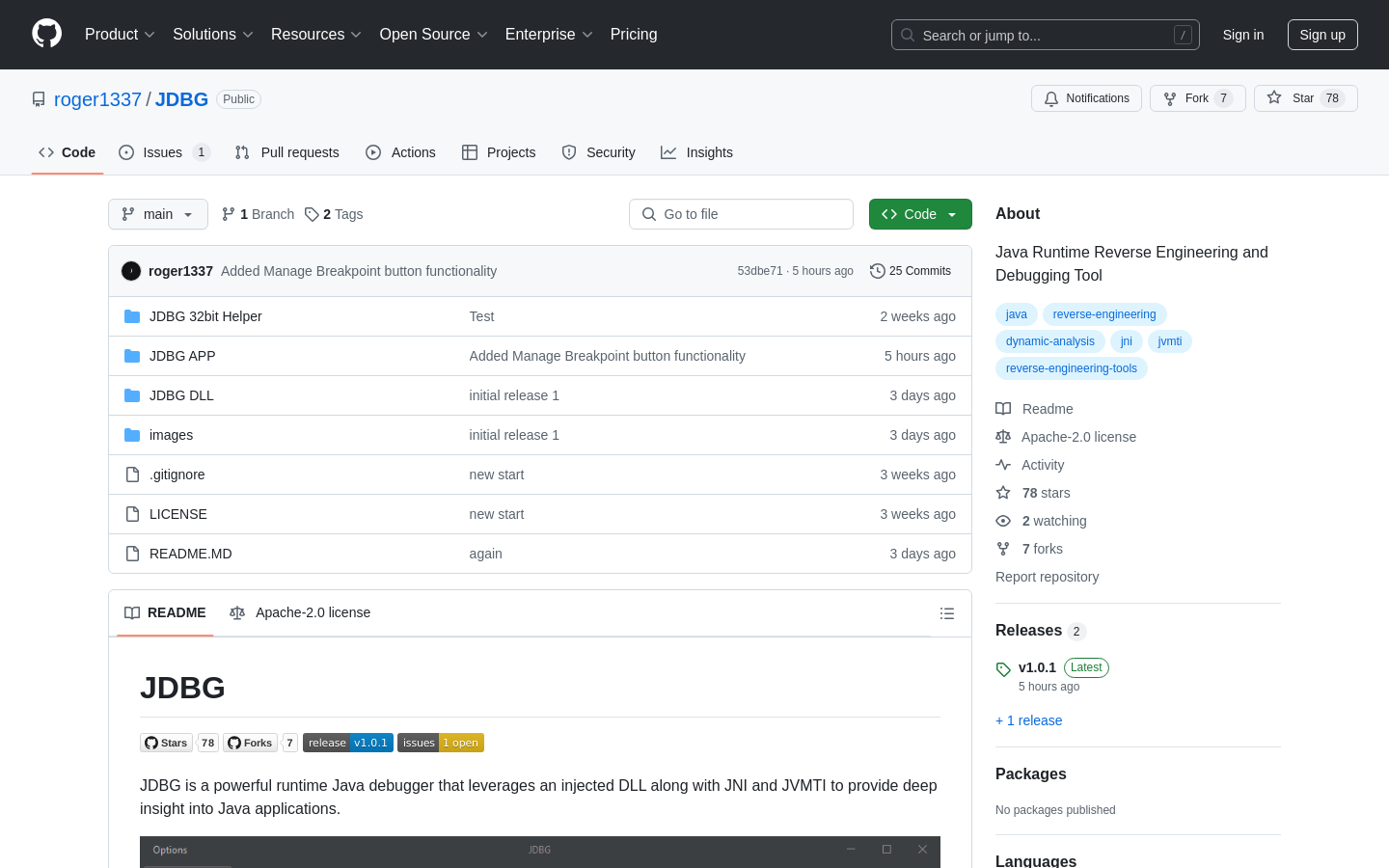Open the Pricing page
The height and width of the screenshot is (868, 1389).
634,34
